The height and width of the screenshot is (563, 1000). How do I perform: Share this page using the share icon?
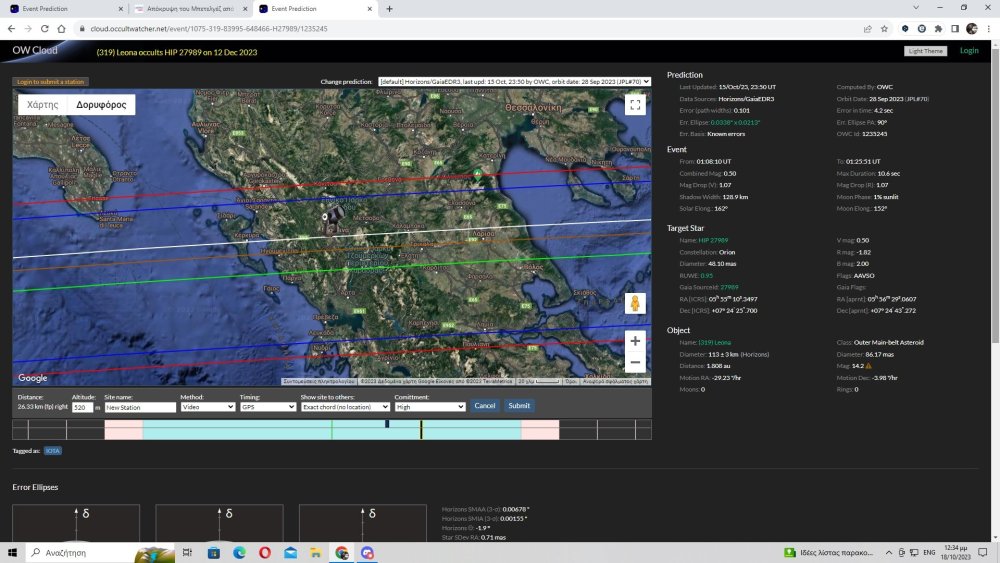(x=867, y=29)
